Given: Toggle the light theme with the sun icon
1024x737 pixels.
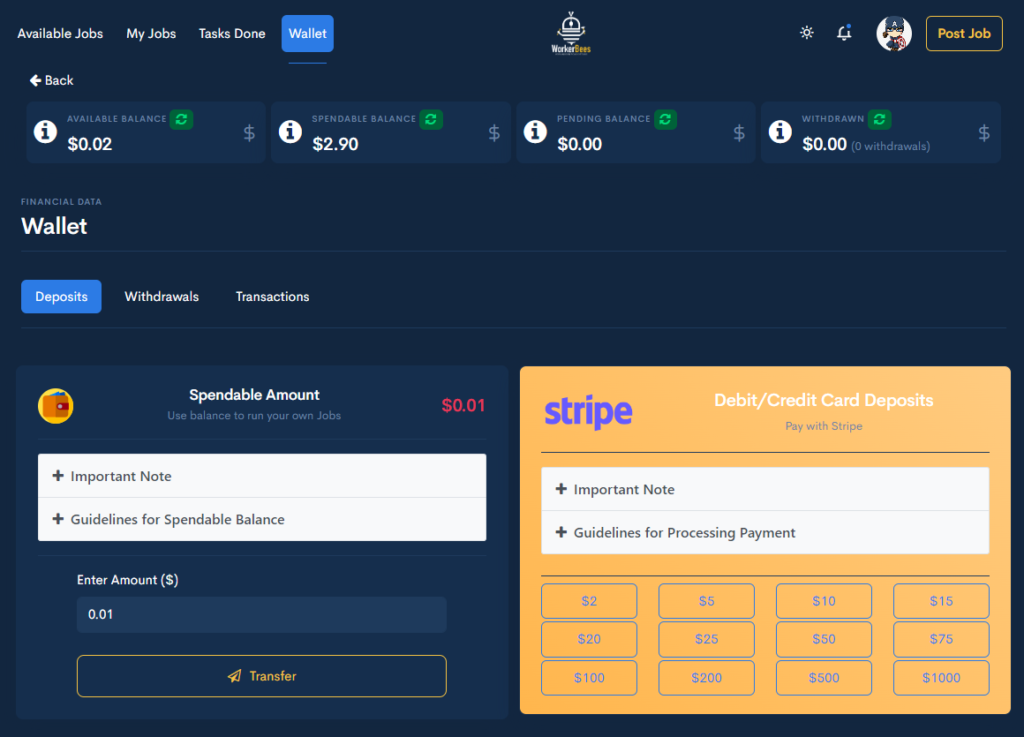Looking at the screenshot, I should coord(806,32).
